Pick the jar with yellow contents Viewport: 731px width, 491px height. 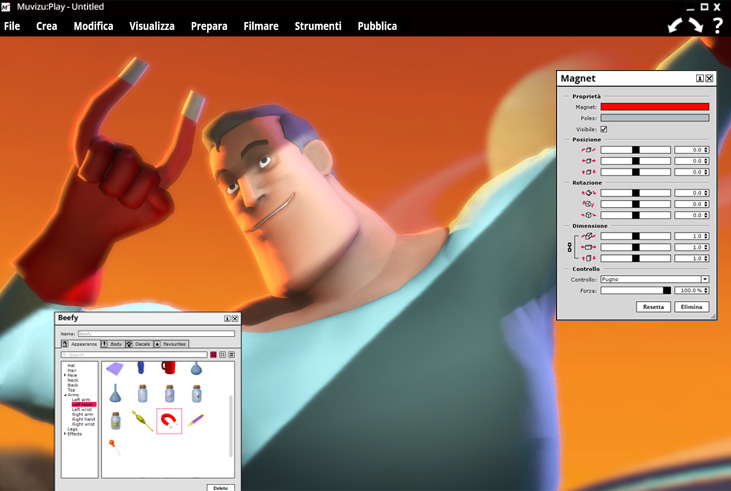point(115,421)
